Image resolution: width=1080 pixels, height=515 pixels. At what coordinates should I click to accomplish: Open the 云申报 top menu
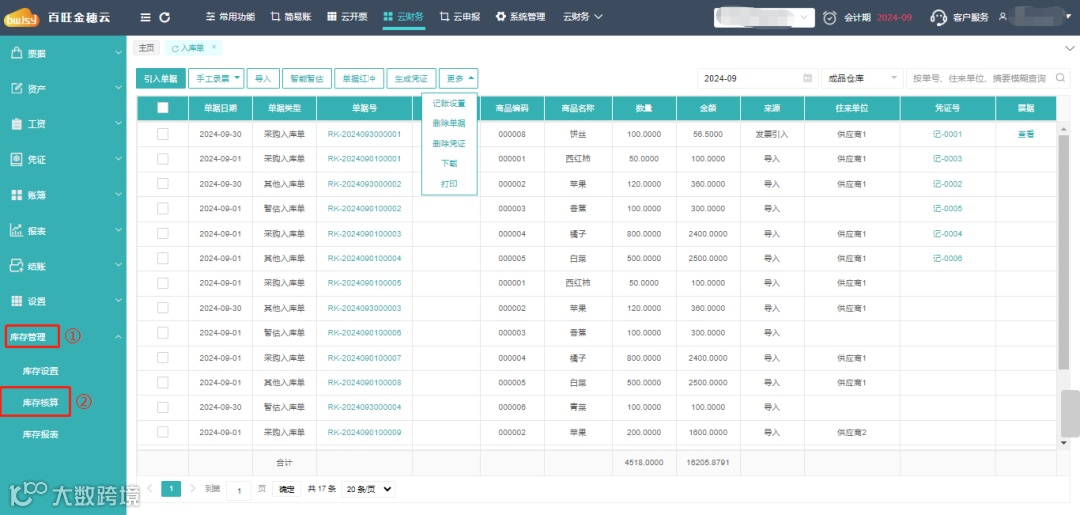click(459, 17)
